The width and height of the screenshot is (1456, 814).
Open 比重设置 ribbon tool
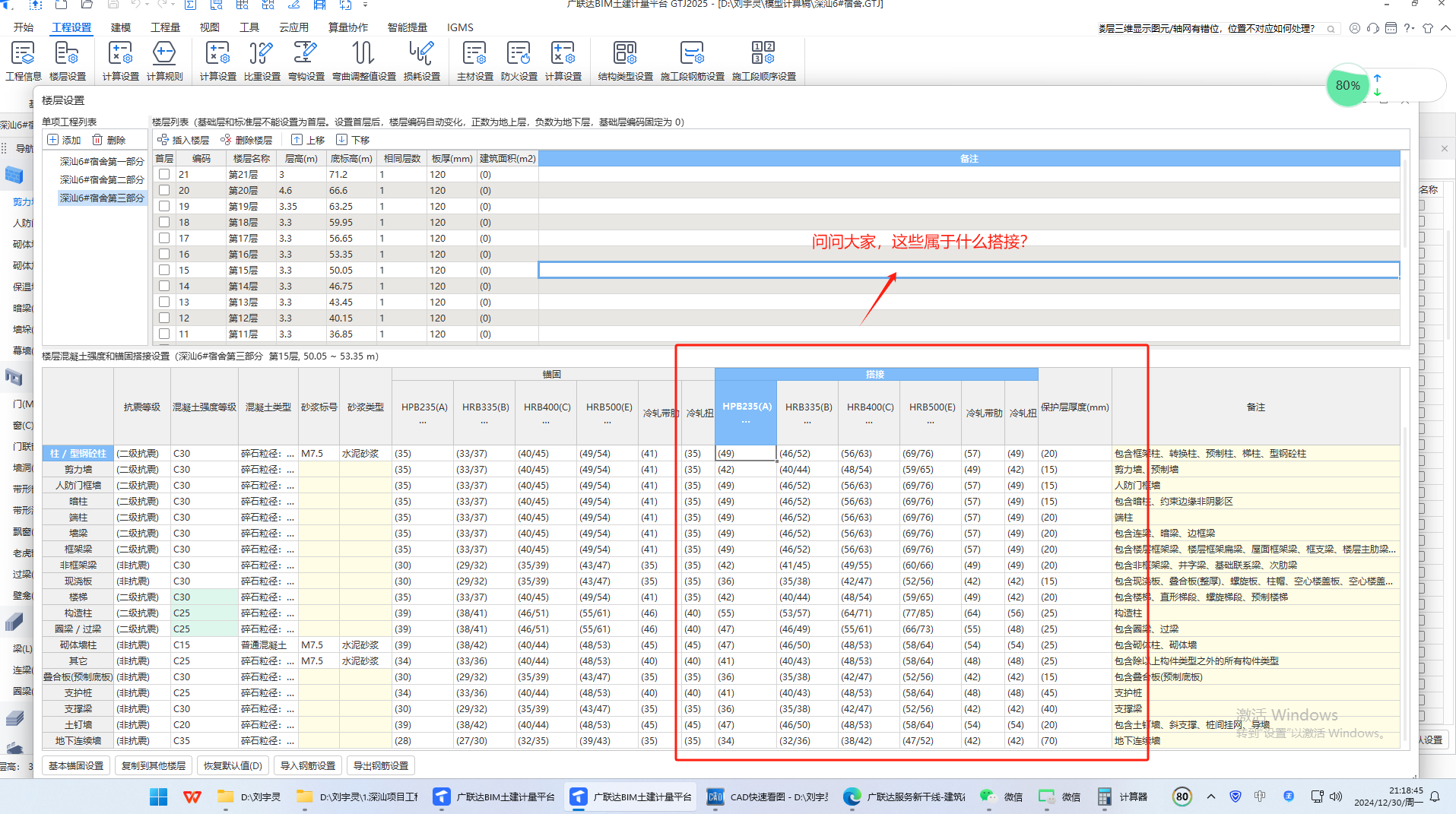[x=262, y=61]
